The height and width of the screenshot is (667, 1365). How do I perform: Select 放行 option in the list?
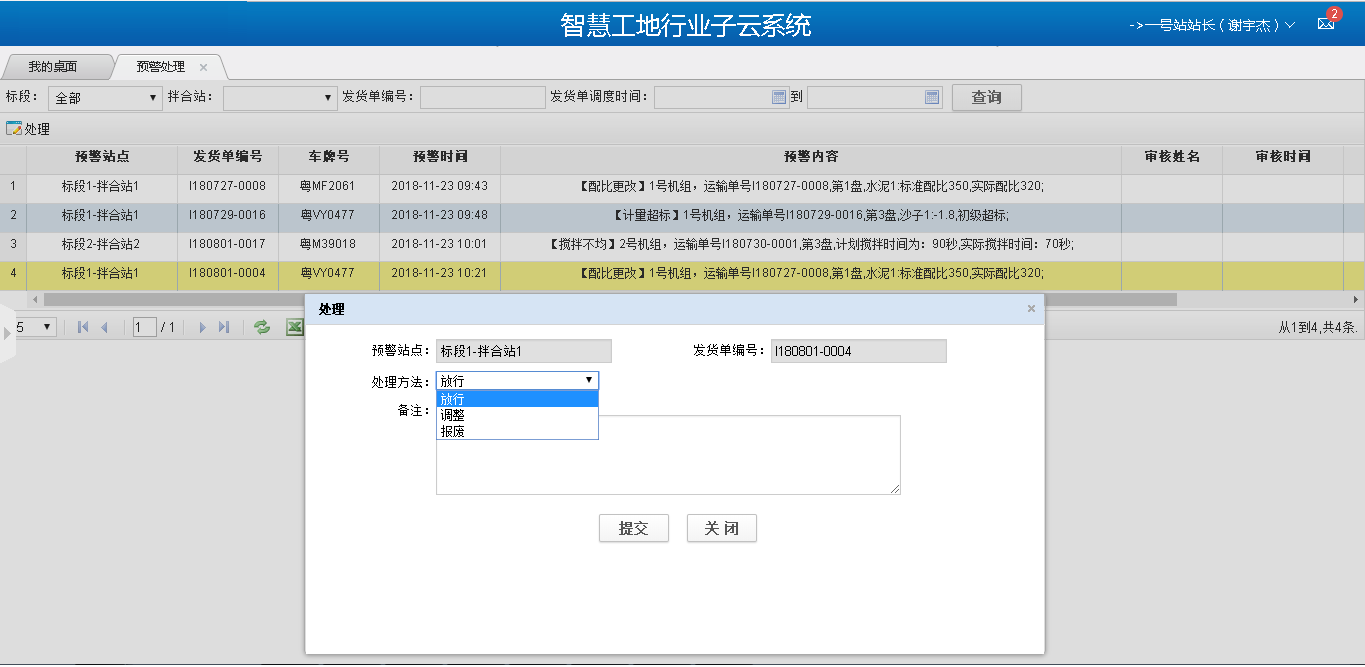[x=517, y=399]
